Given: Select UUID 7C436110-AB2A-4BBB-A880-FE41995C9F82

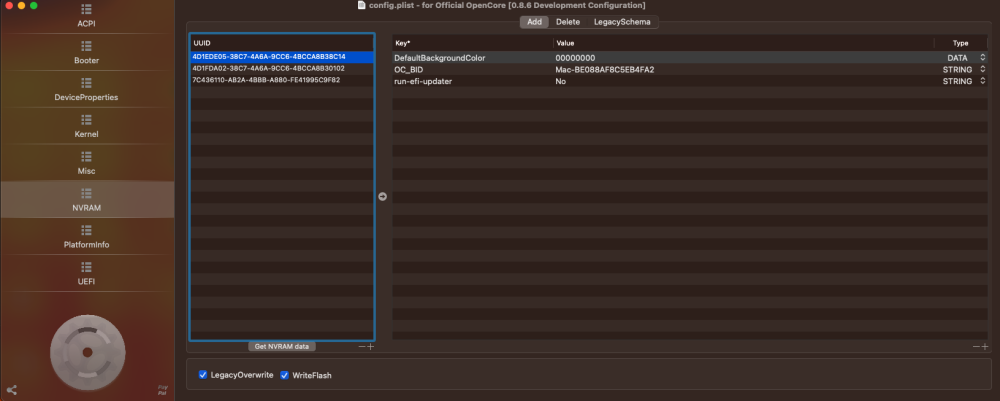Looking at the screenshot, I should click(282, 80).
